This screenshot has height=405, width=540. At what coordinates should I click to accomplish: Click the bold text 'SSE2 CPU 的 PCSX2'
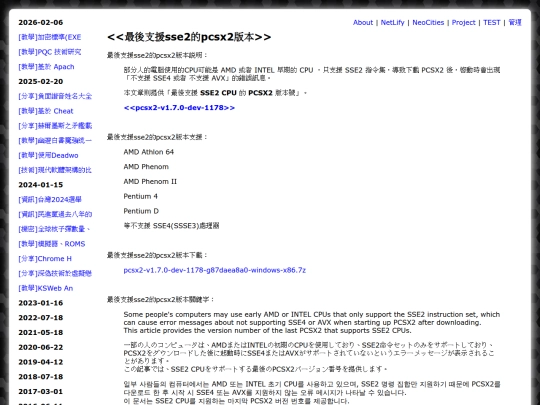point(236,93)
